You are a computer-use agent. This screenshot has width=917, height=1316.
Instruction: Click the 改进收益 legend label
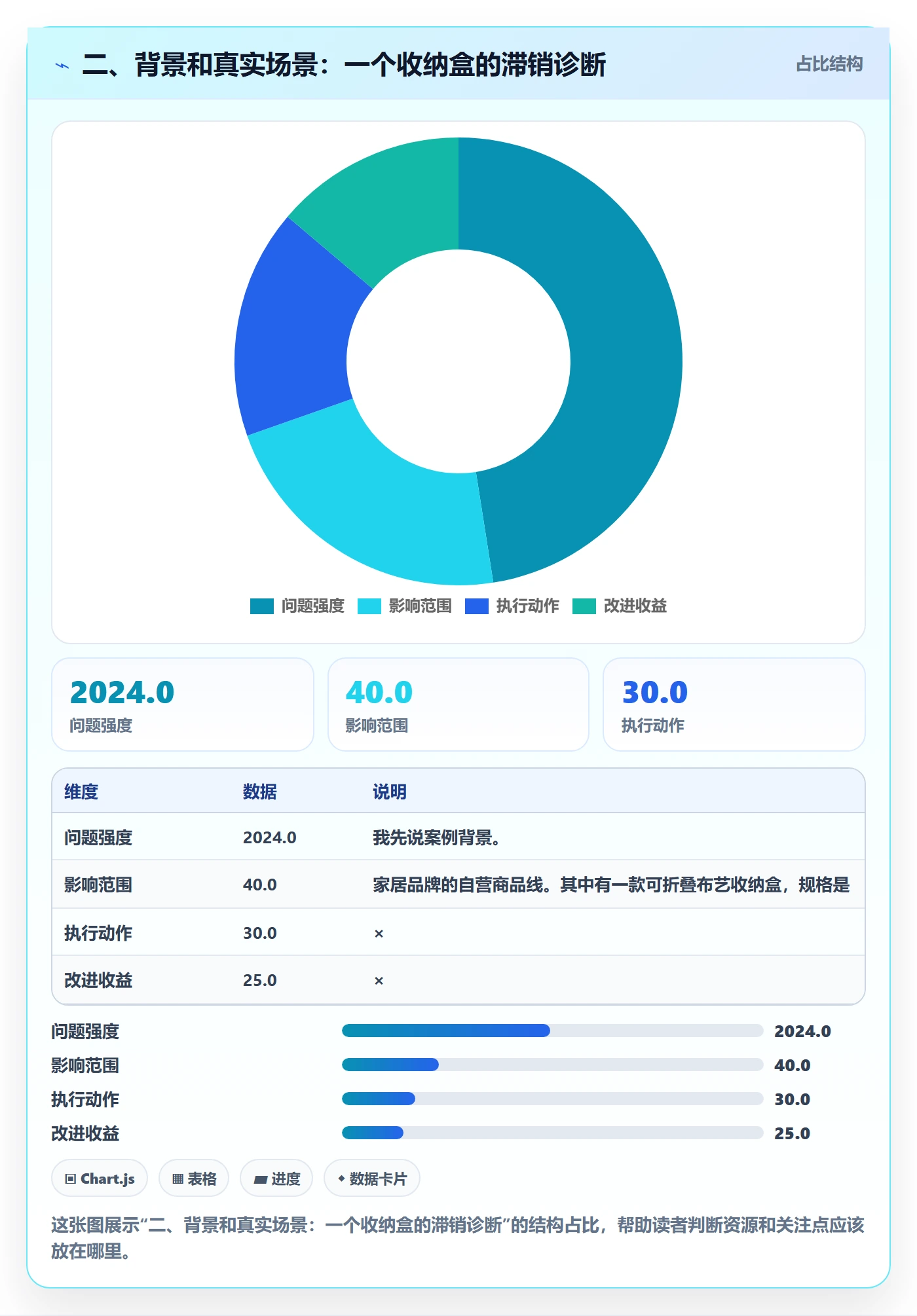(635, 606)
